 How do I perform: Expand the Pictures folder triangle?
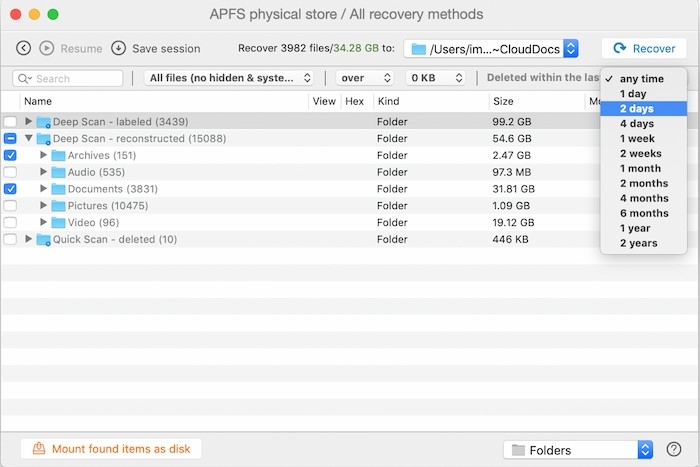pos(43,205)
